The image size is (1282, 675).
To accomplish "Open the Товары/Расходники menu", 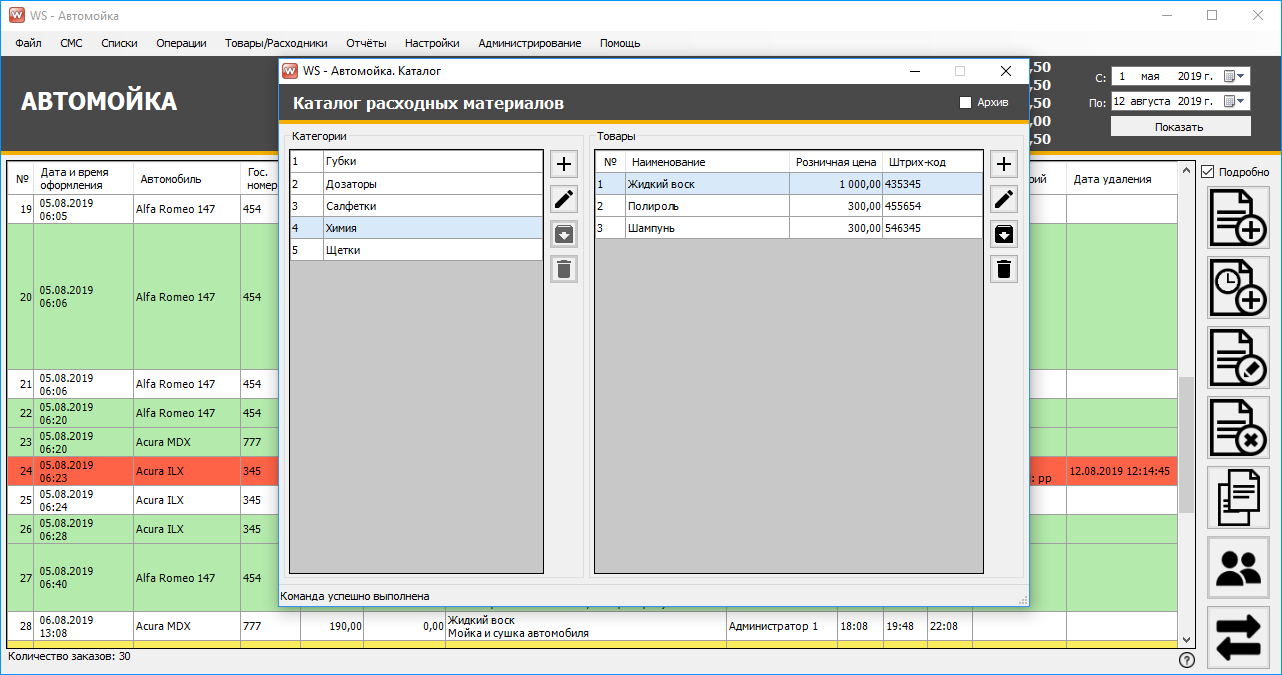I will click(x=276, y=43).
